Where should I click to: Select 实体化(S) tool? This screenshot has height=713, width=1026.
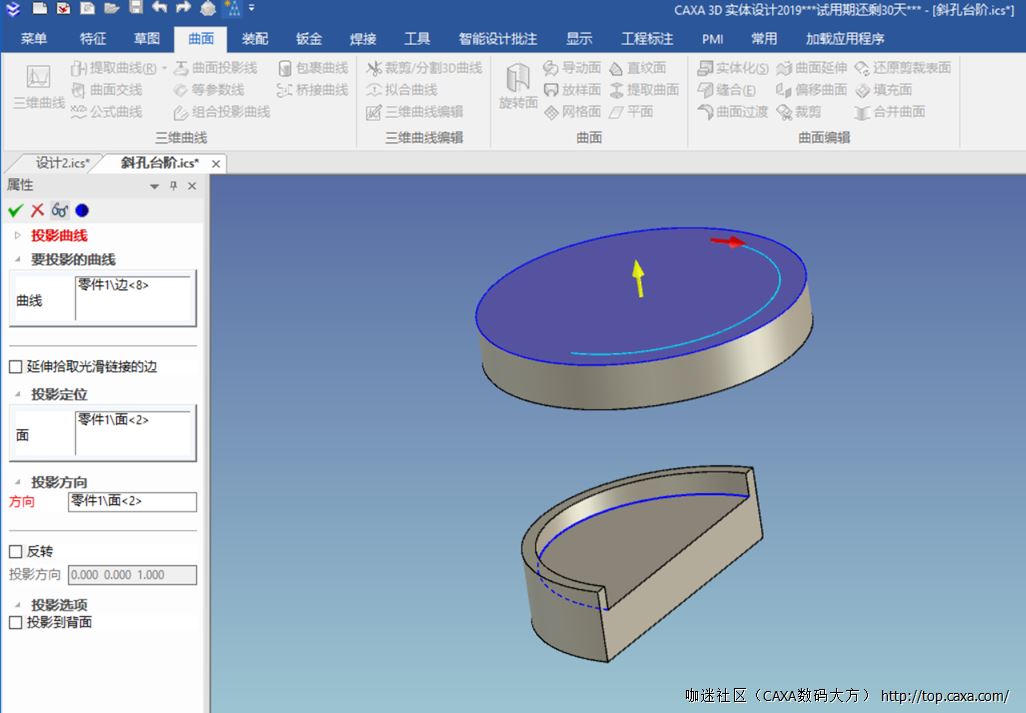[x=733, y=68]
